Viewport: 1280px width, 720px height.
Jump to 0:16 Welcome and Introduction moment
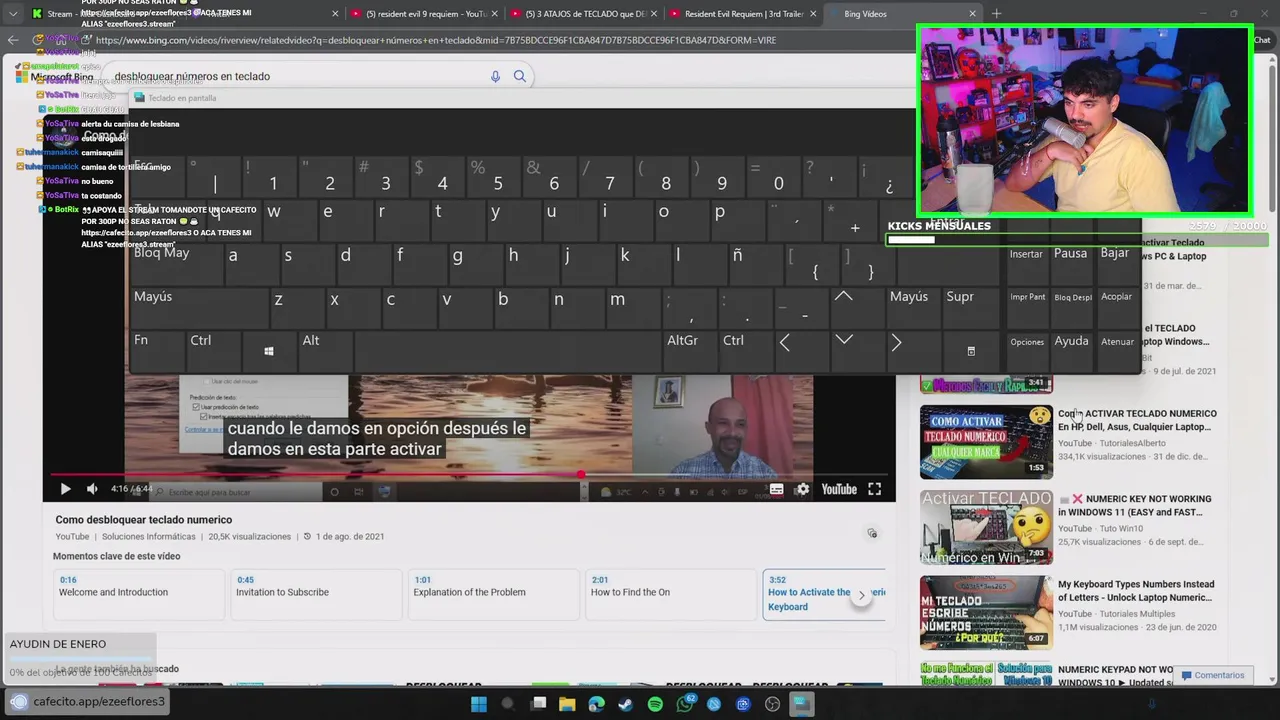(138, 595)
